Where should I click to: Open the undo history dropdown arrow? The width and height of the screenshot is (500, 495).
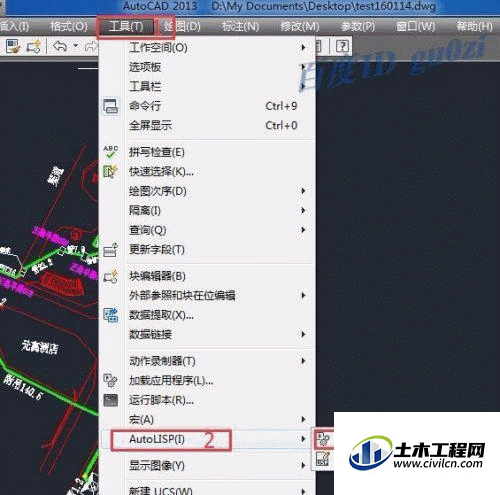76,46
